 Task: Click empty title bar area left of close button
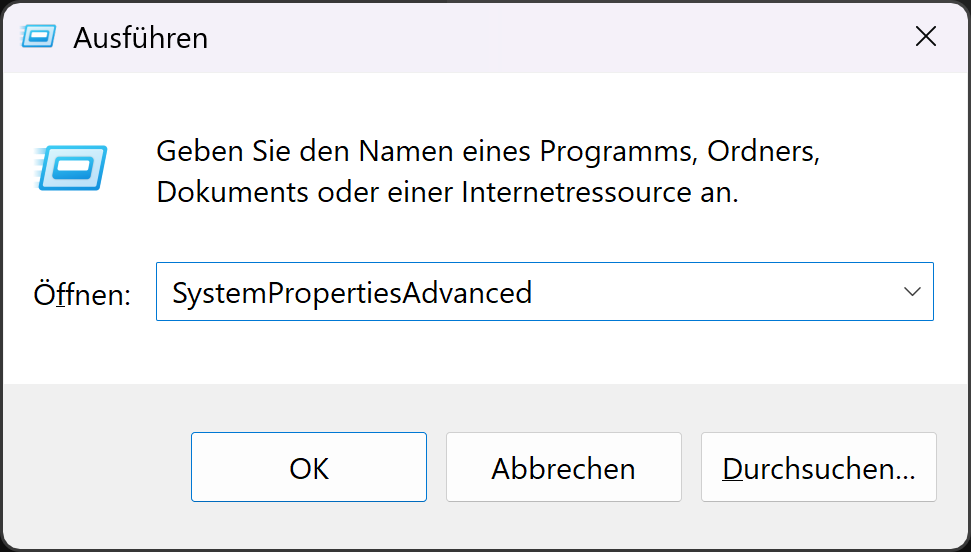pos(600,38)
